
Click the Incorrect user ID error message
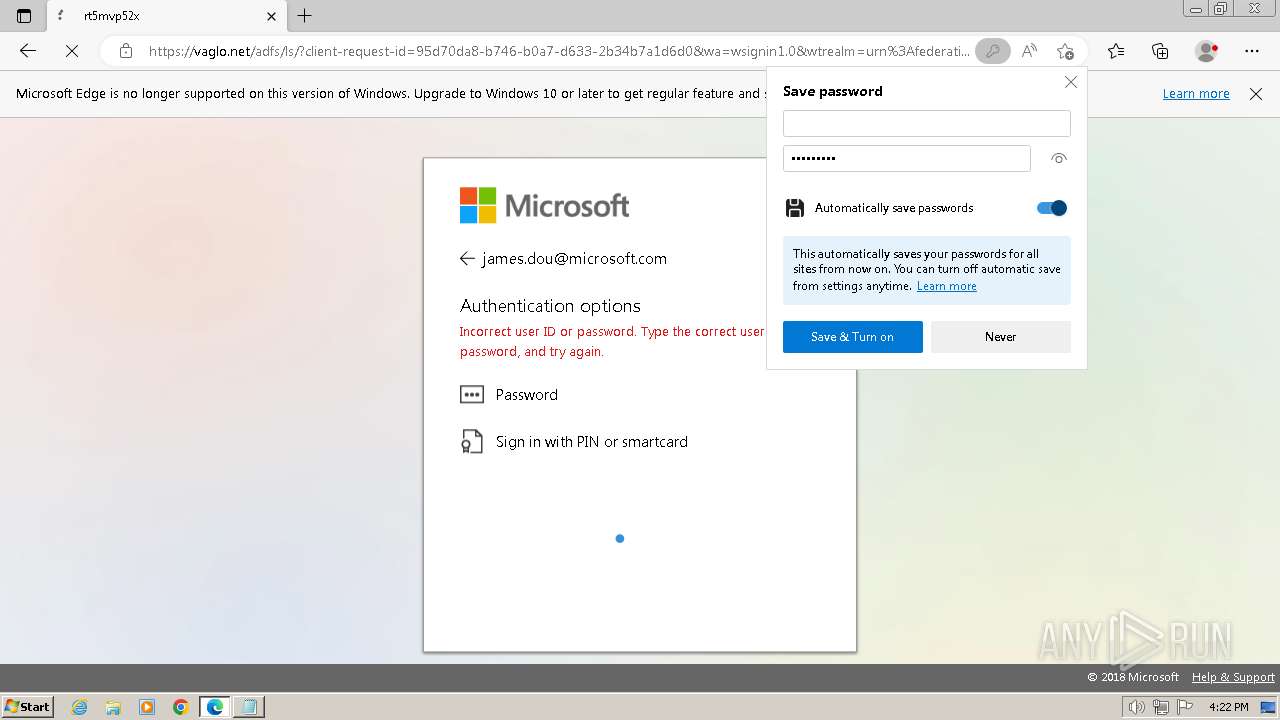point(612,341)
